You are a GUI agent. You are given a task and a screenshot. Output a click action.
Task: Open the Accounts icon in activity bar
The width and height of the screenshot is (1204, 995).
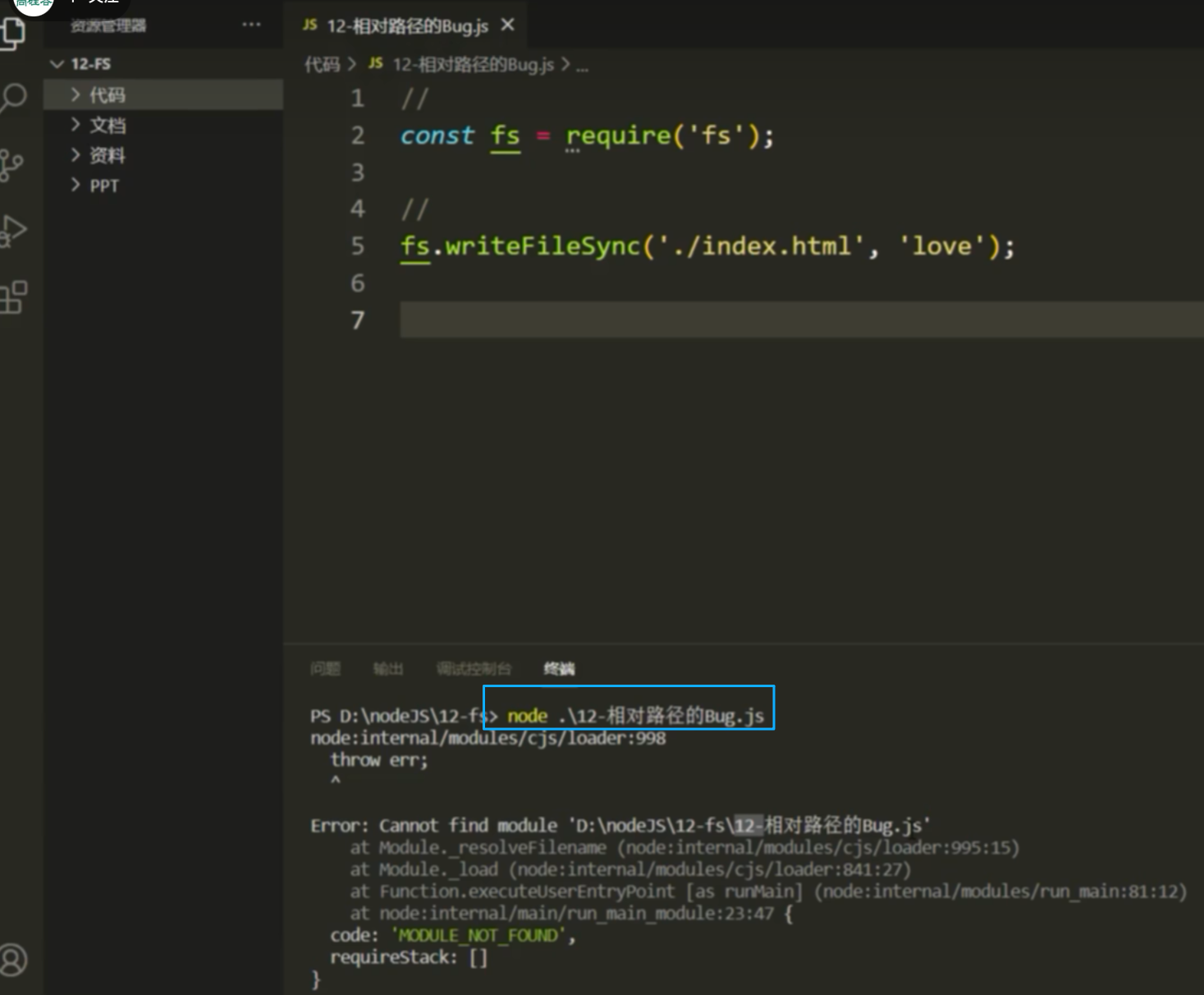pos(12,960)
